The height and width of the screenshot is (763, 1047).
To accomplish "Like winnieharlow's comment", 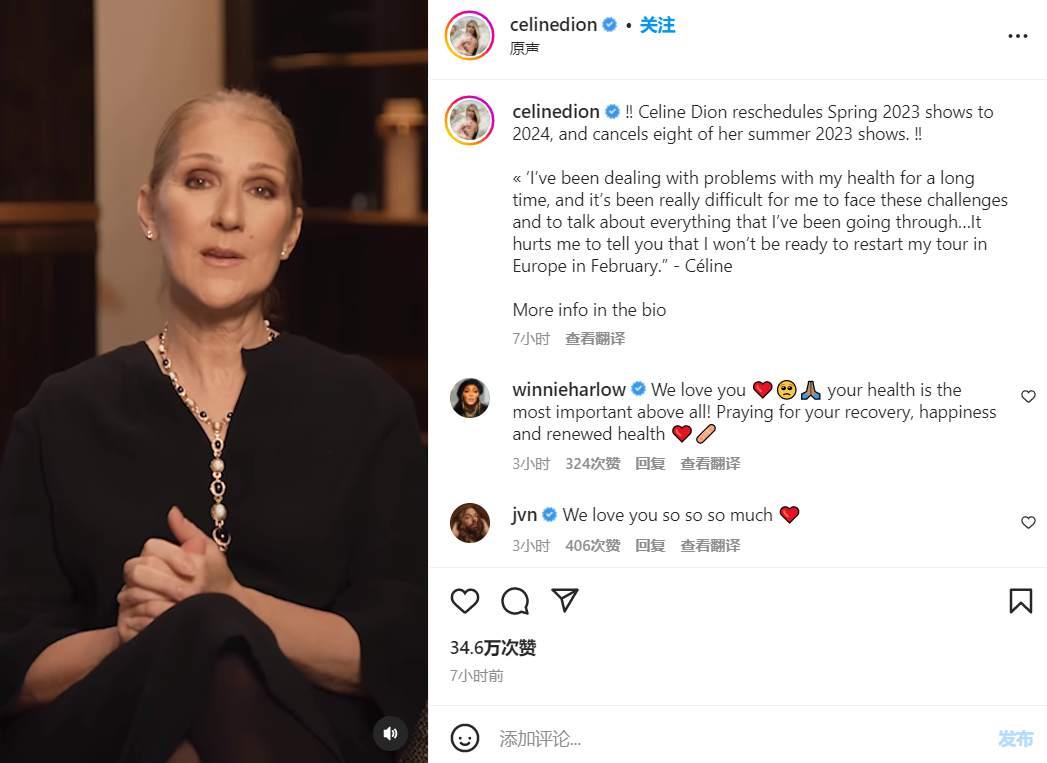I will pos(1028,397).
